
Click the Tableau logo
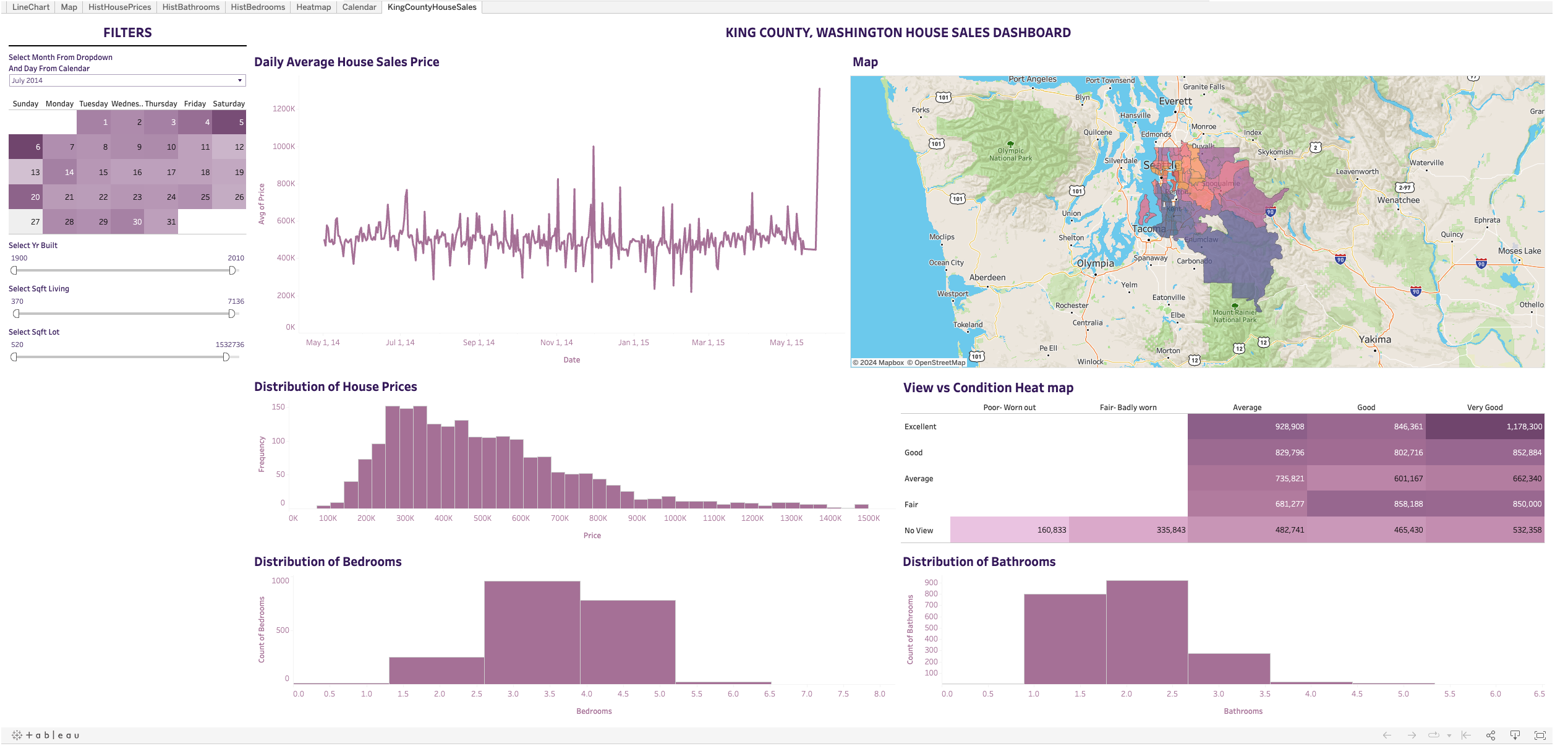pyautogui.click(x=46, y=735)
